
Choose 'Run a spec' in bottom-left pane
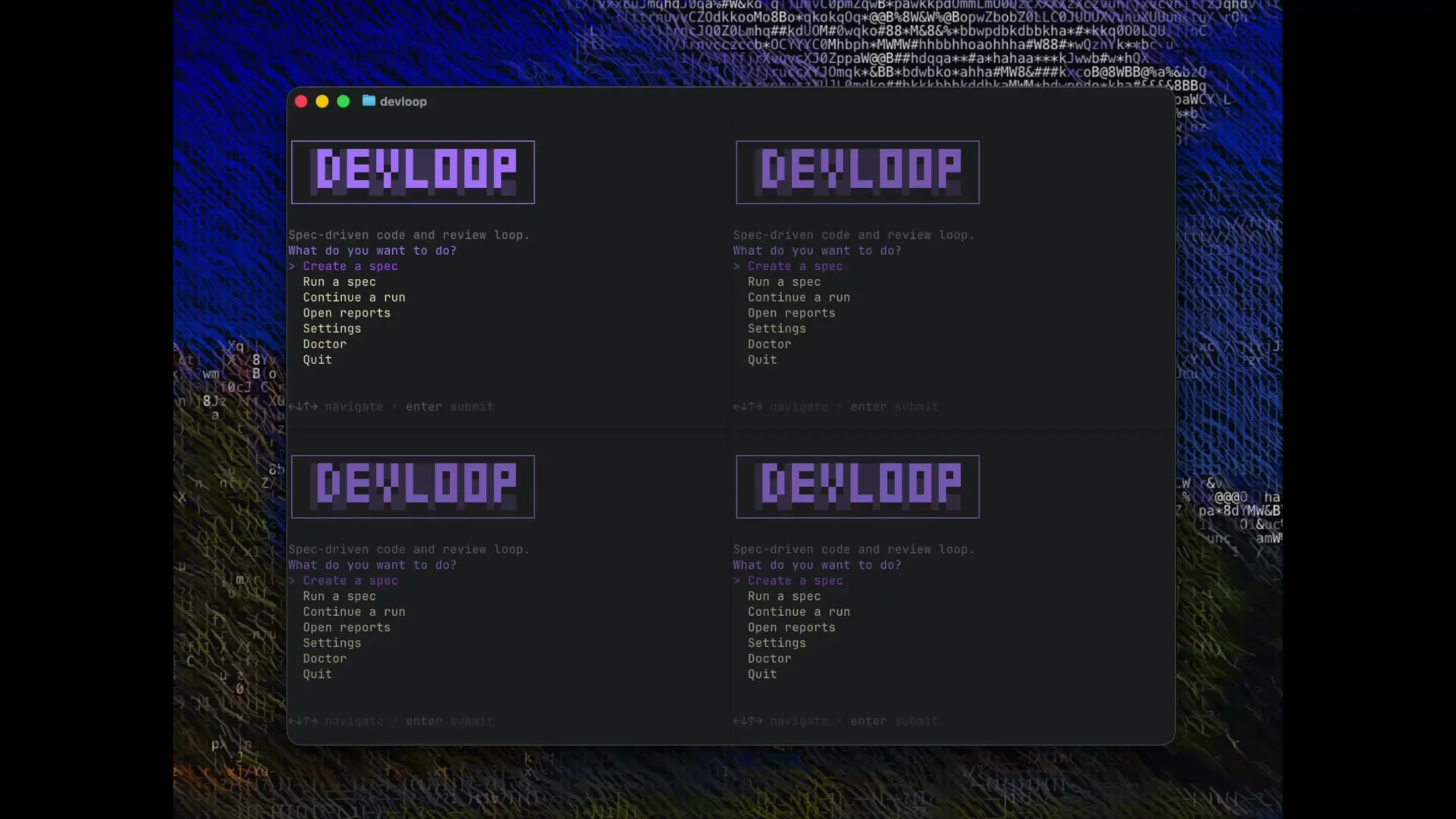[x=340, y=597]
